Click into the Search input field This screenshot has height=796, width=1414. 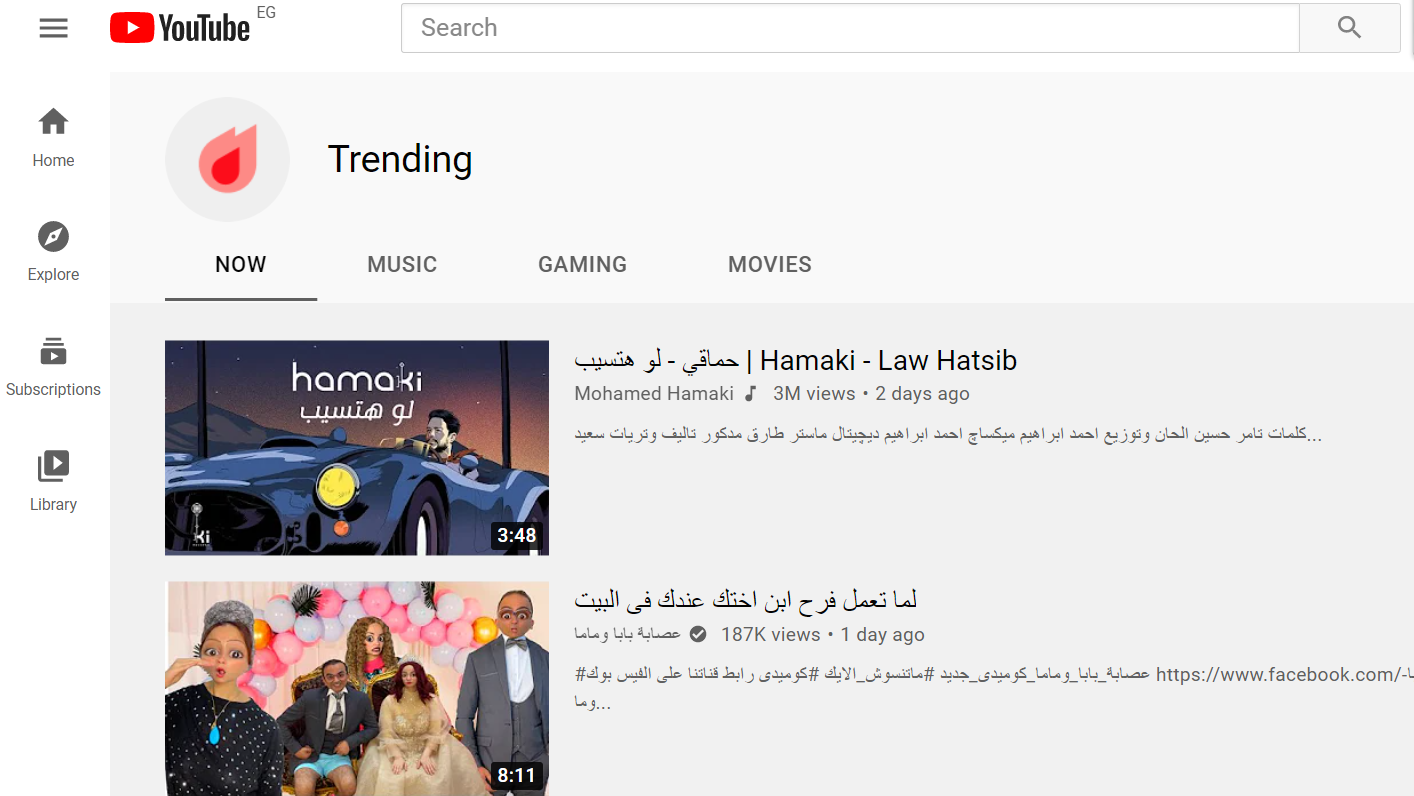(849, 28)
